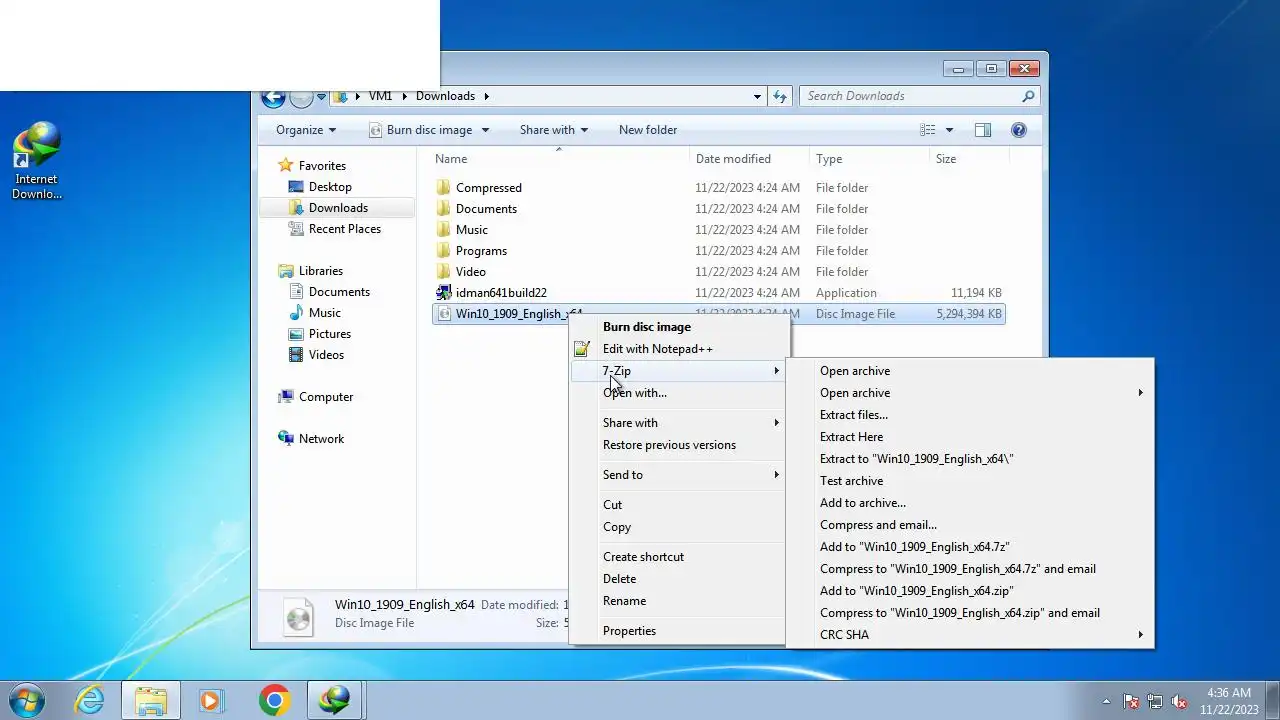Click the 7-Zip context menu item
1280x720 pixels.
tap(678, 371)
